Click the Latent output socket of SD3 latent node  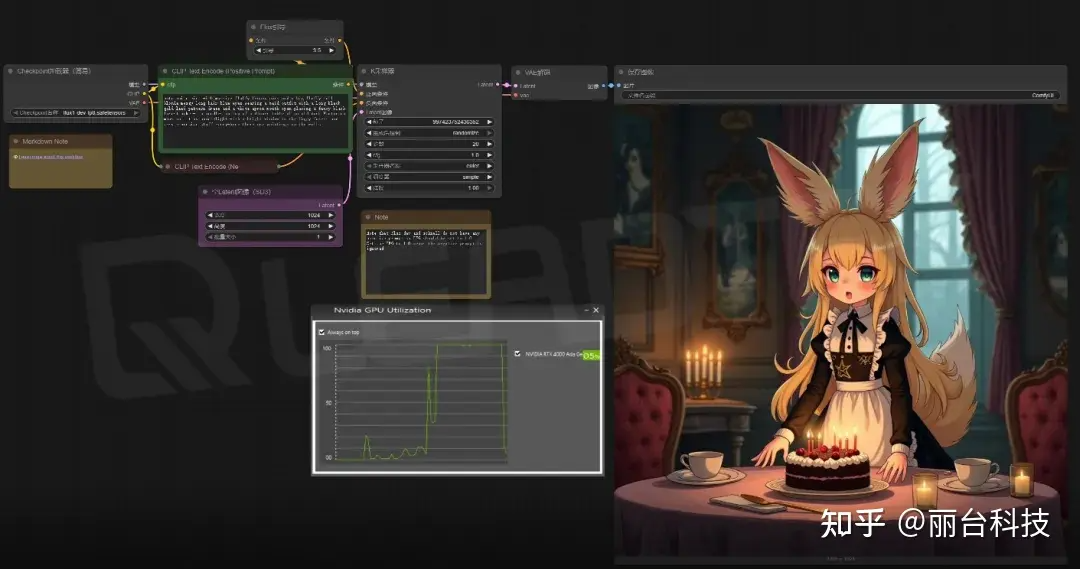click(x=339, y=205)
